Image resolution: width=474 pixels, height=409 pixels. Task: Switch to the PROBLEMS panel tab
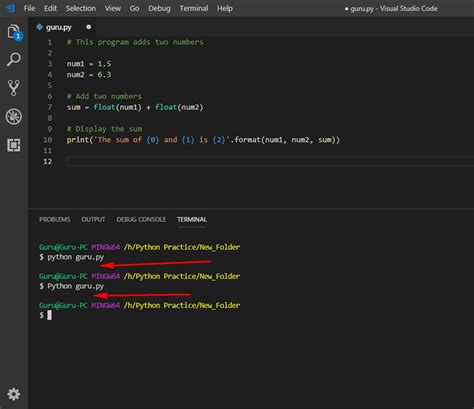point(55,219)
